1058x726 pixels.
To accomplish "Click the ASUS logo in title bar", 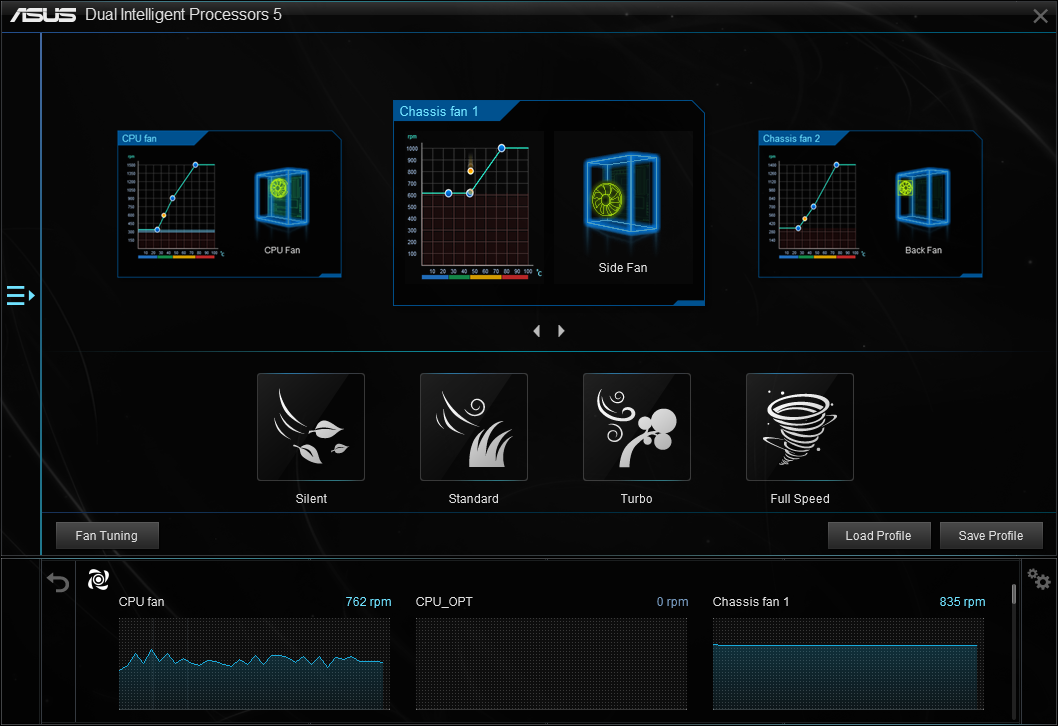I will [43, 15].
